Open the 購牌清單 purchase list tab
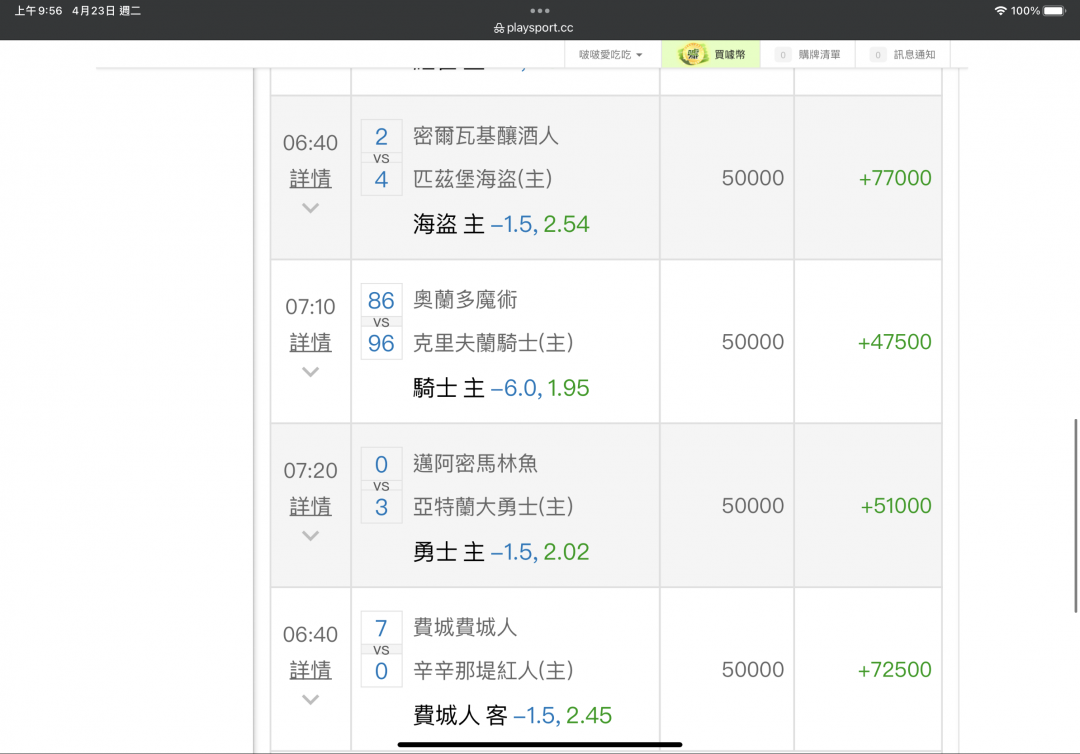The width and height of the screenshot is (1080, 754). 808,54
